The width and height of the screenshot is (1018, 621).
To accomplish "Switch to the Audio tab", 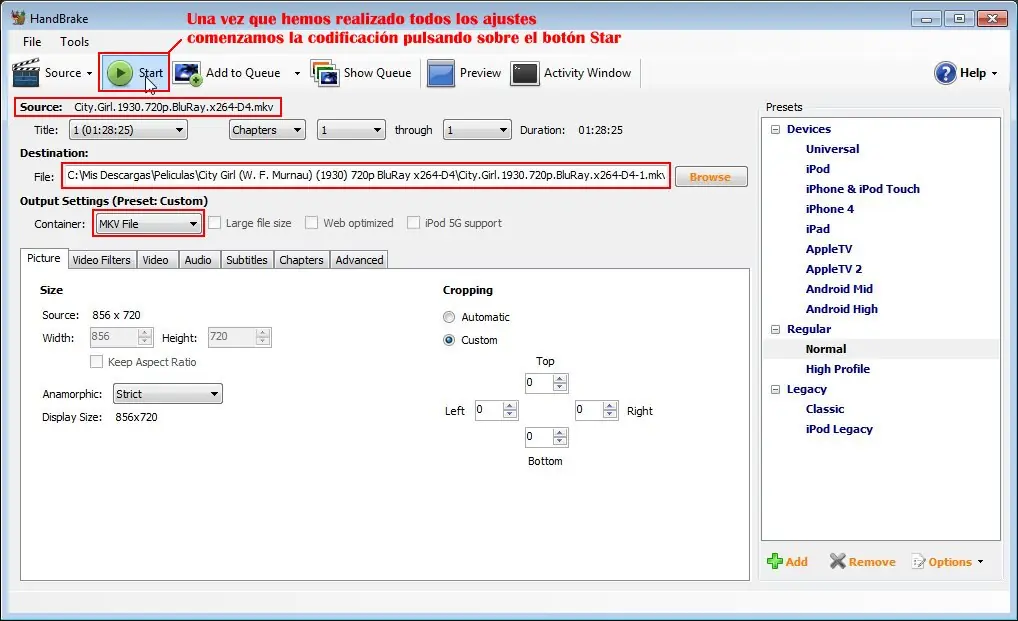I will [198, 260].
